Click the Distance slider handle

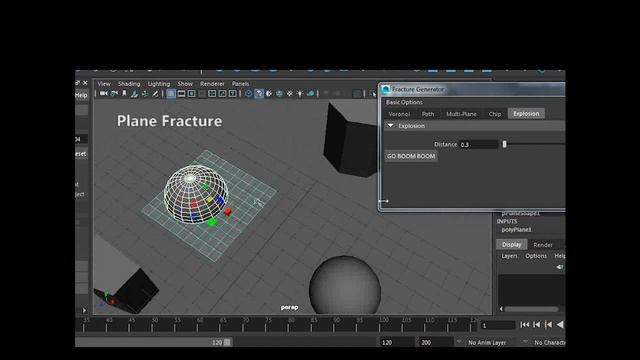[x=504, y=144]
